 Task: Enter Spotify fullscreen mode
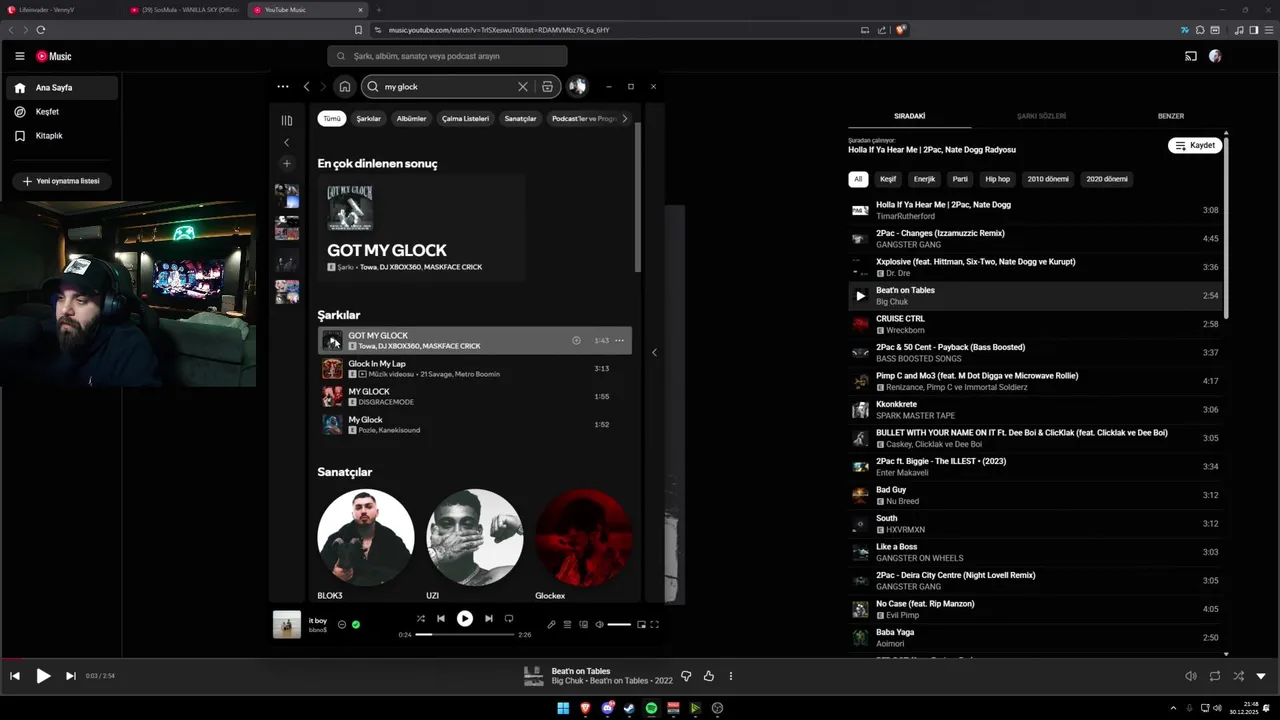click(655, 625)
